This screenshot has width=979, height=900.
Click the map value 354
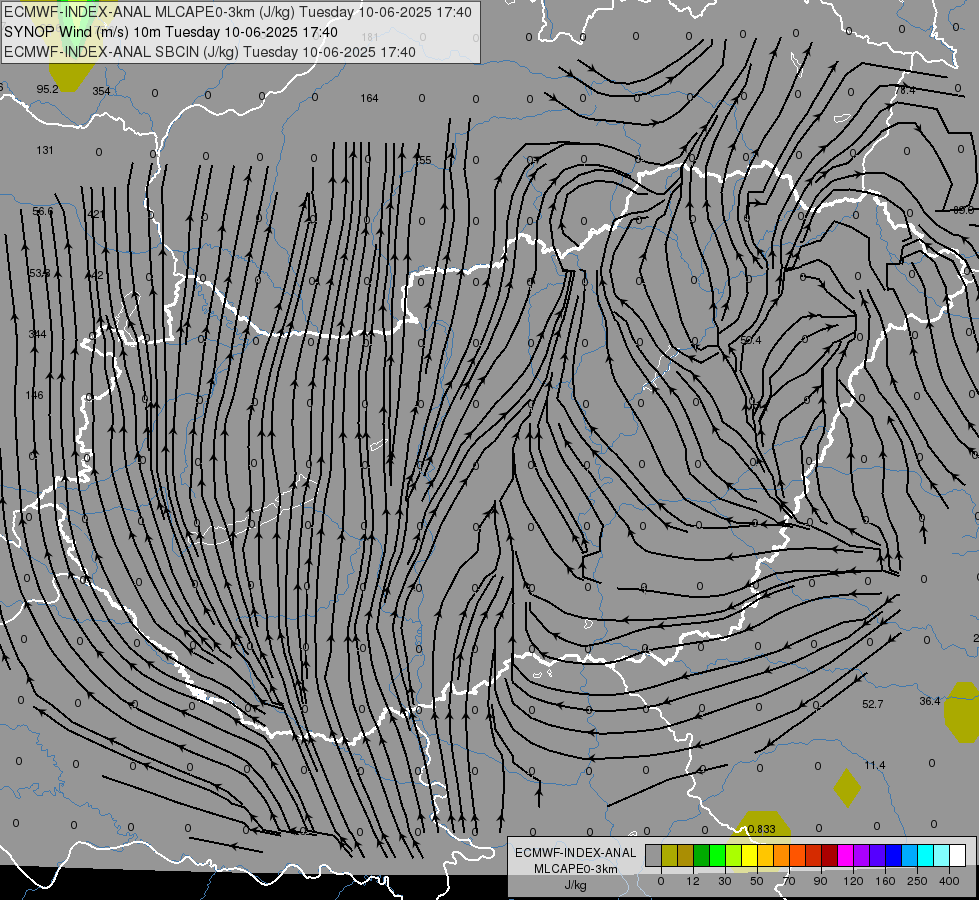pyautogui.click(x=101, y=91)
